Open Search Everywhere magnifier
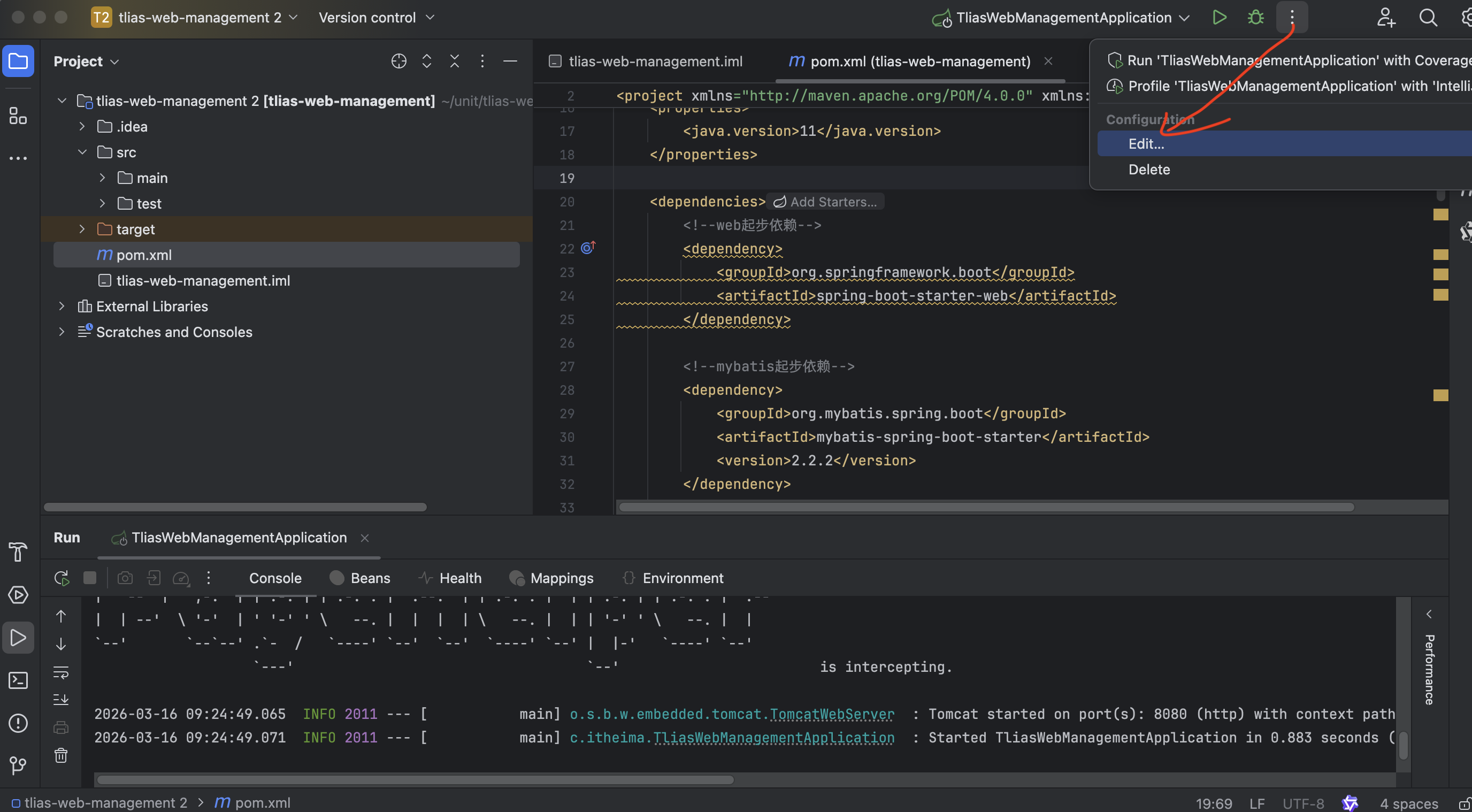The height and width of the screenshot is (812, 1472). [1428, 18]
